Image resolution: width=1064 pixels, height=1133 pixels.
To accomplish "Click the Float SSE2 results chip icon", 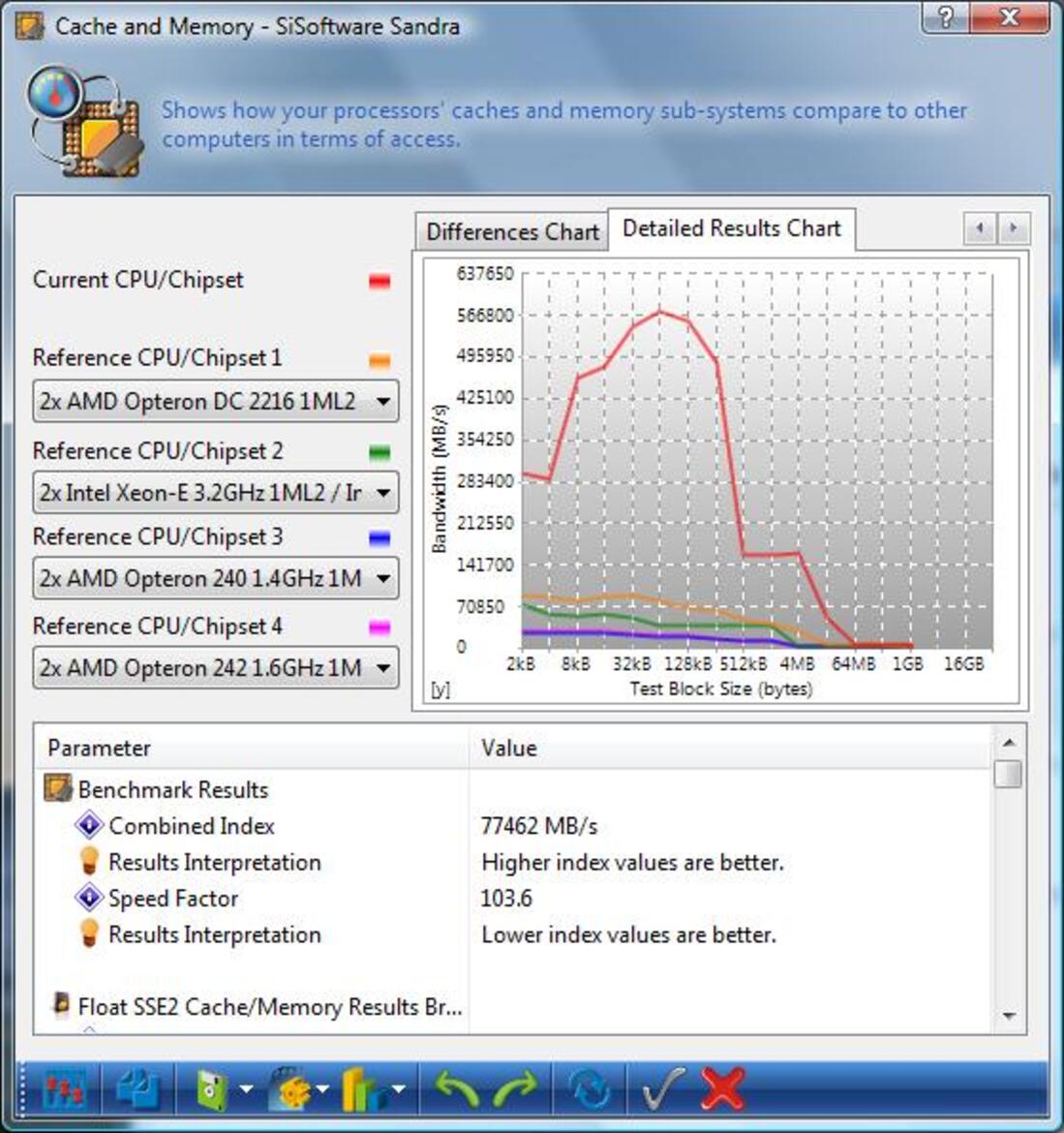I will (62, 1003).
